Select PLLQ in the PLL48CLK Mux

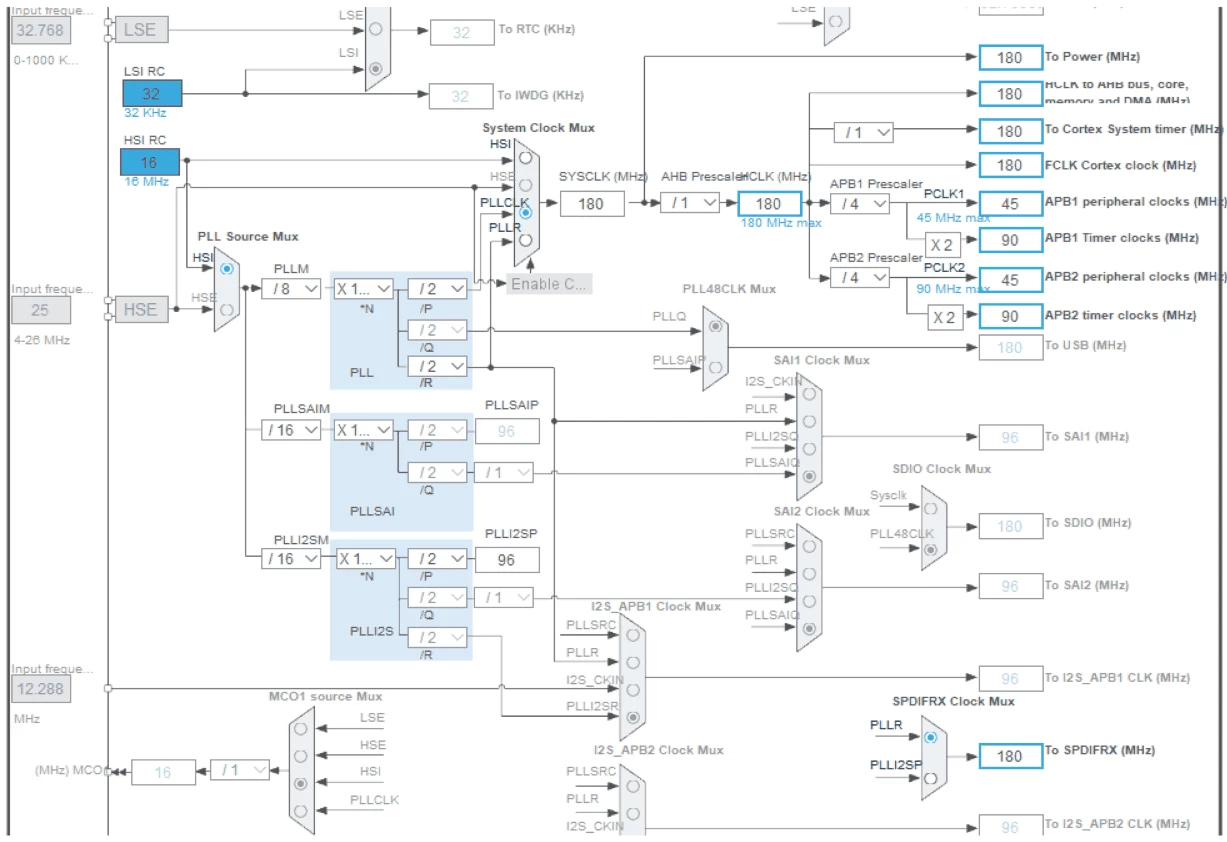click(714, 326)
